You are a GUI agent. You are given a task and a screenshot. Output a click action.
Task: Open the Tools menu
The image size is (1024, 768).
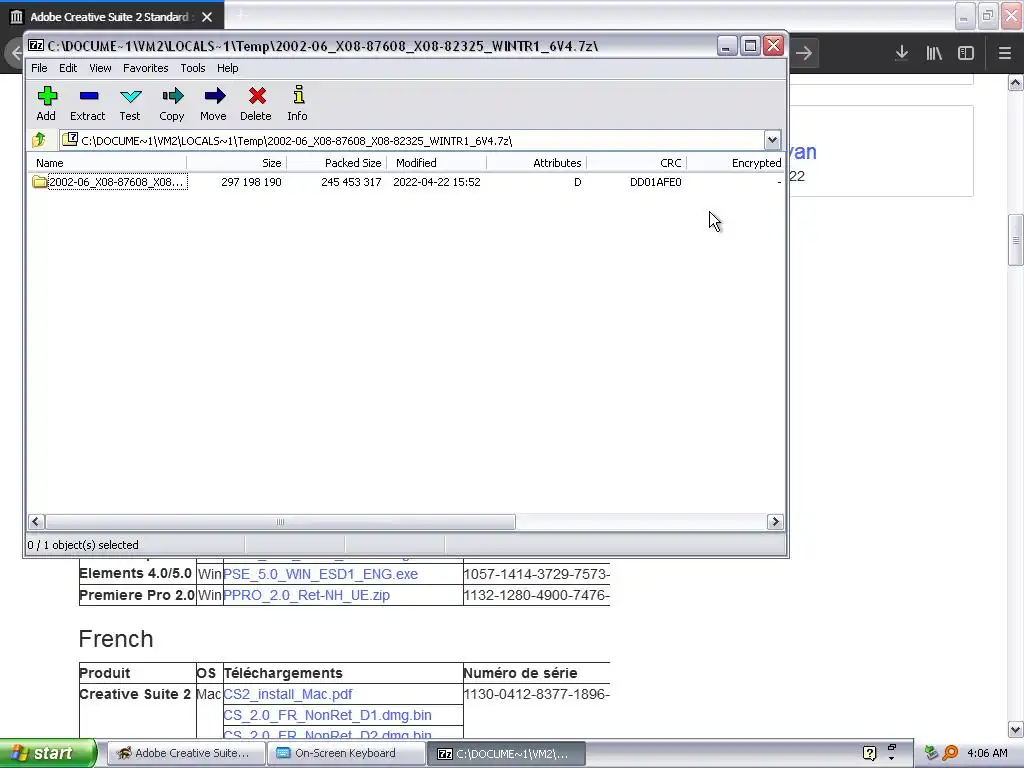point(193,68)
